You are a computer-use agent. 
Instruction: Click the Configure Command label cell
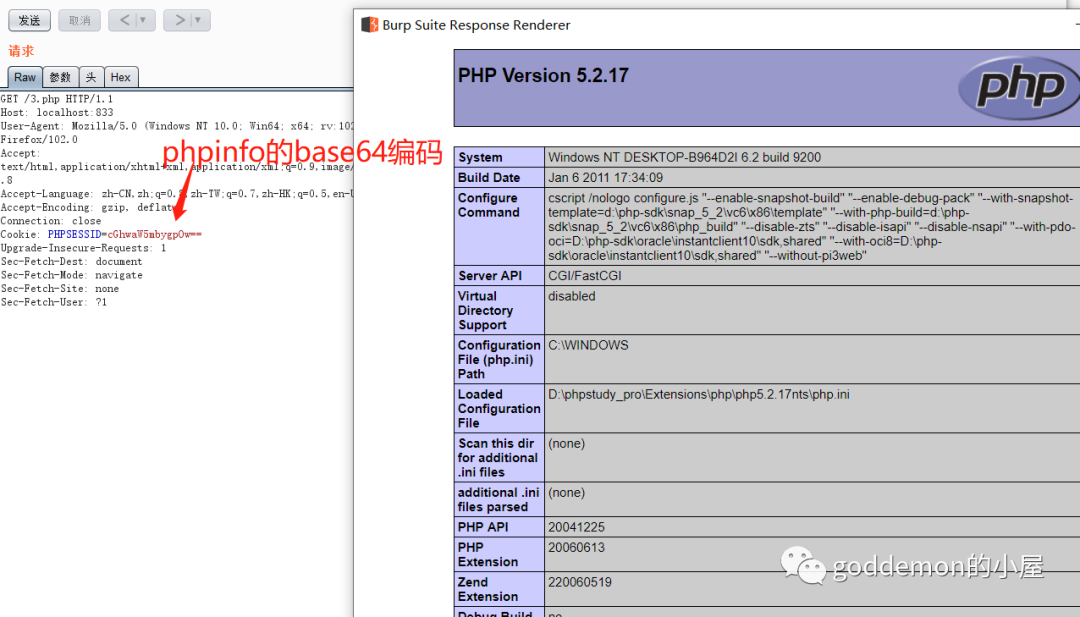point(499,226)
